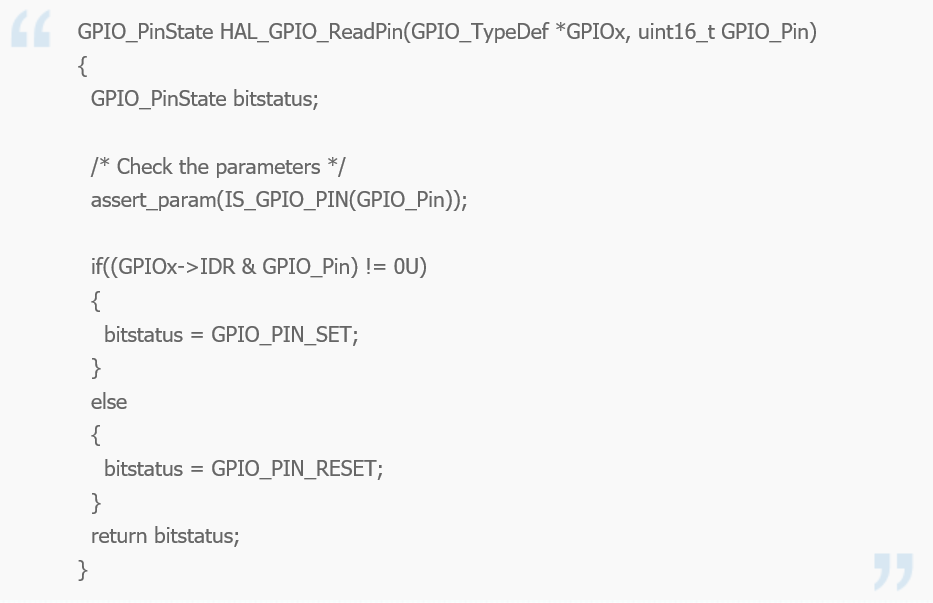Click the if condition with GPIOx->IDR
The height and width of the screenshot is (603, 933).
(259, 267)
